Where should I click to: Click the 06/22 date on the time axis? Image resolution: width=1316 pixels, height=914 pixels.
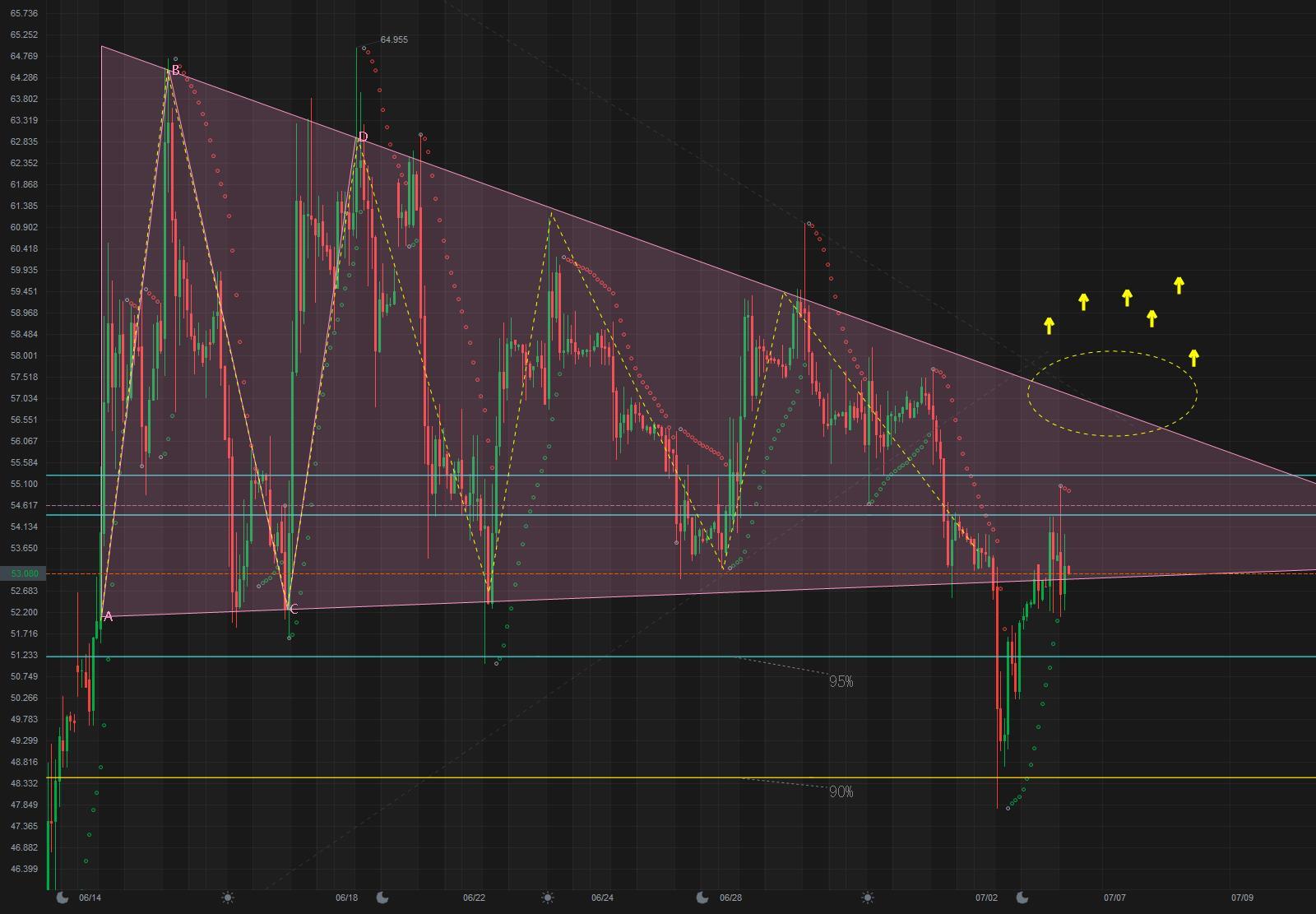(x=474, y=898)
